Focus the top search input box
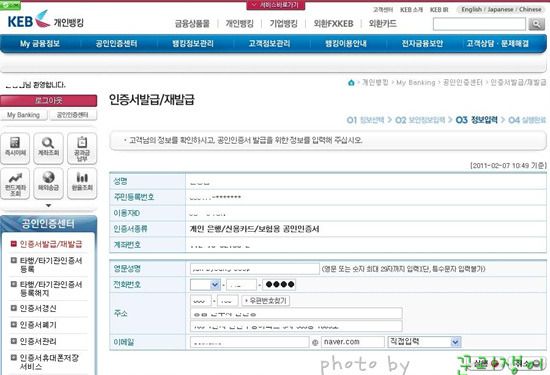The image size is (550, 375). coord(479,24)
